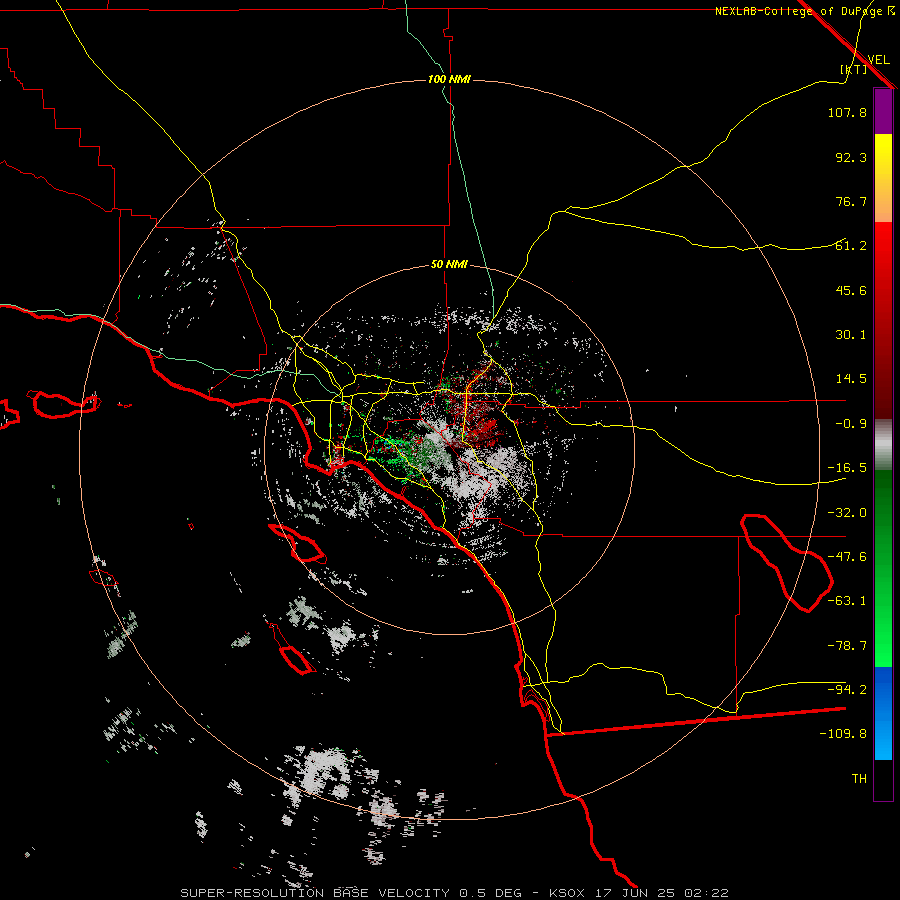900x900 pixels.
Task: Click the 61.2 scale value
Action: point(851,246)
